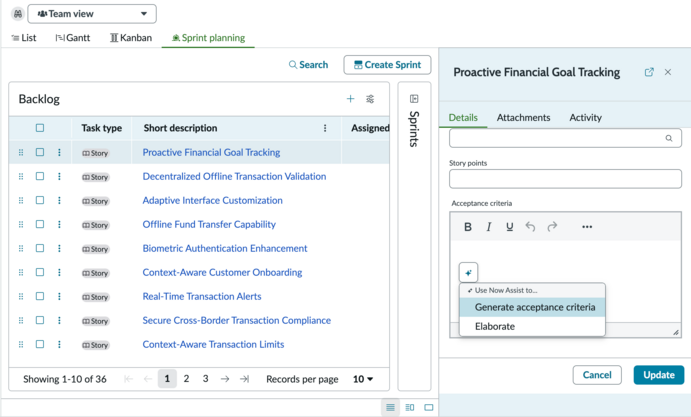Choose Generate acceptance criteria
The image size is (691, 417).
tap(532, 307)
